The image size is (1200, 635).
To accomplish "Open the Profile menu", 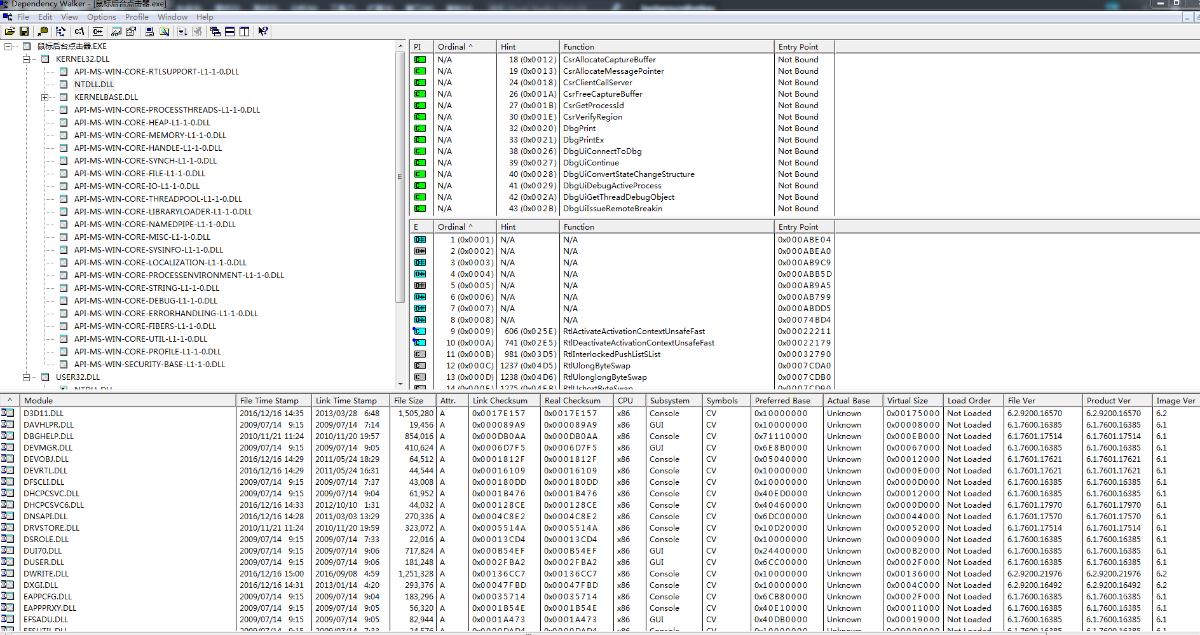I will coord(137,17).
